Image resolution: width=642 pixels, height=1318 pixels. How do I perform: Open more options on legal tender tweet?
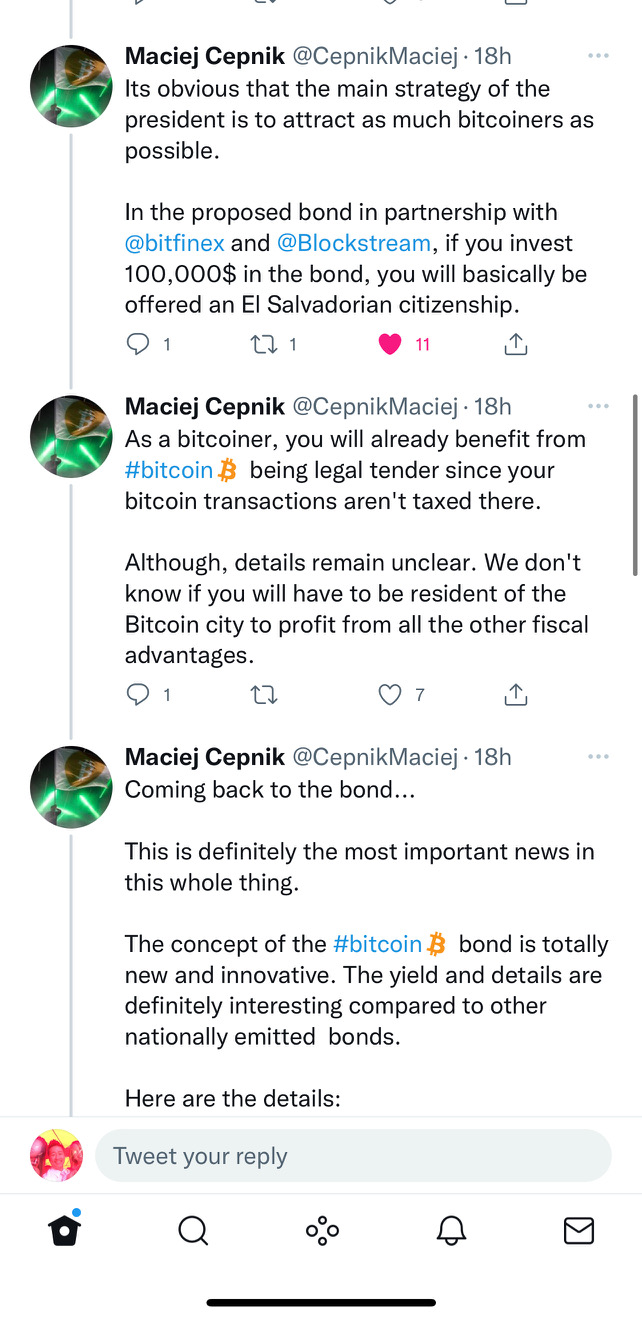[x=598, y=406]
